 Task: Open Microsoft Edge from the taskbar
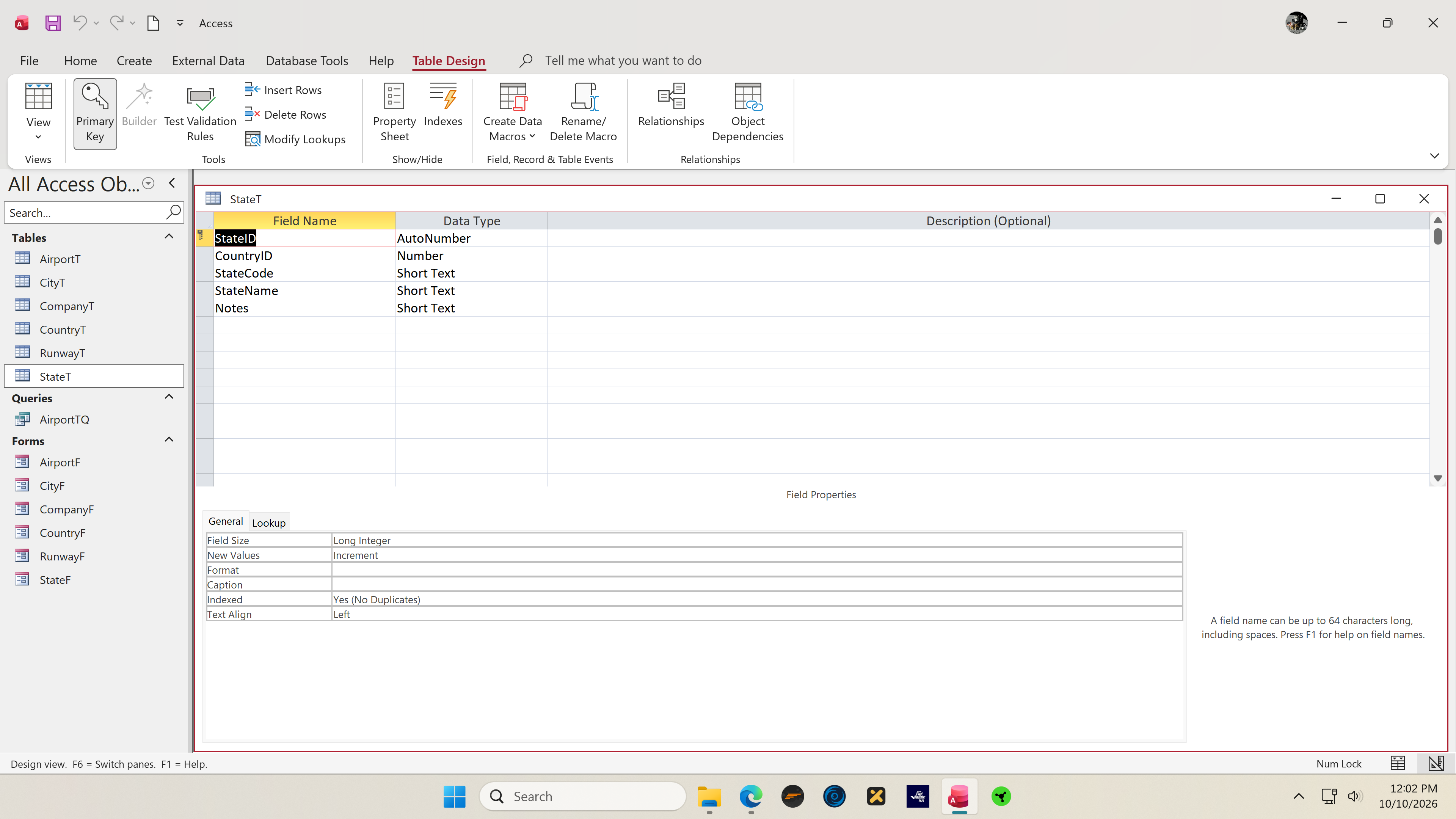click(751, 796)
